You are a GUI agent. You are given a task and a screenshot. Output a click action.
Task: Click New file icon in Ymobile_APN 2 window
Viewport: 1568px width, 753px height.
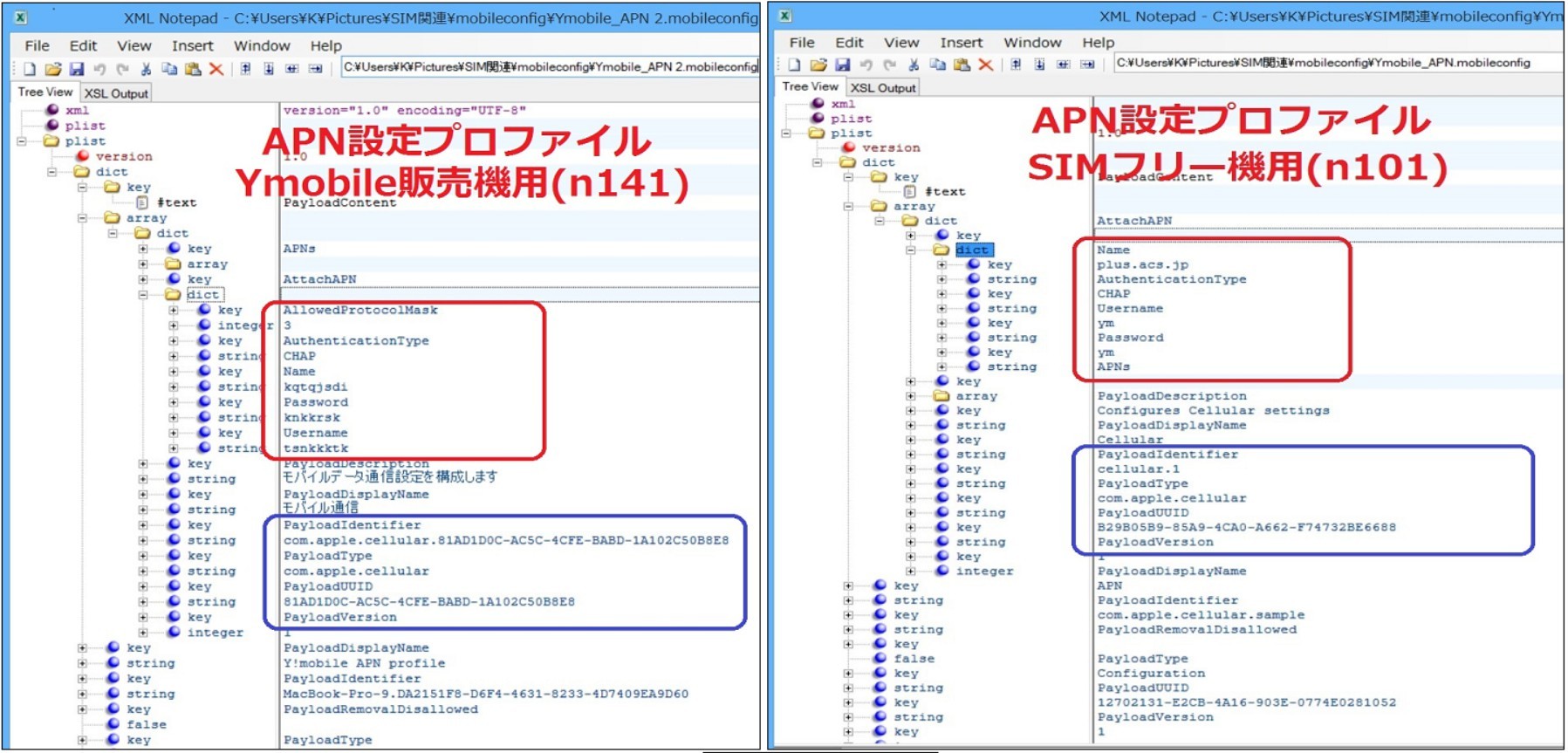pyautogui.click(x=29, y=69)
